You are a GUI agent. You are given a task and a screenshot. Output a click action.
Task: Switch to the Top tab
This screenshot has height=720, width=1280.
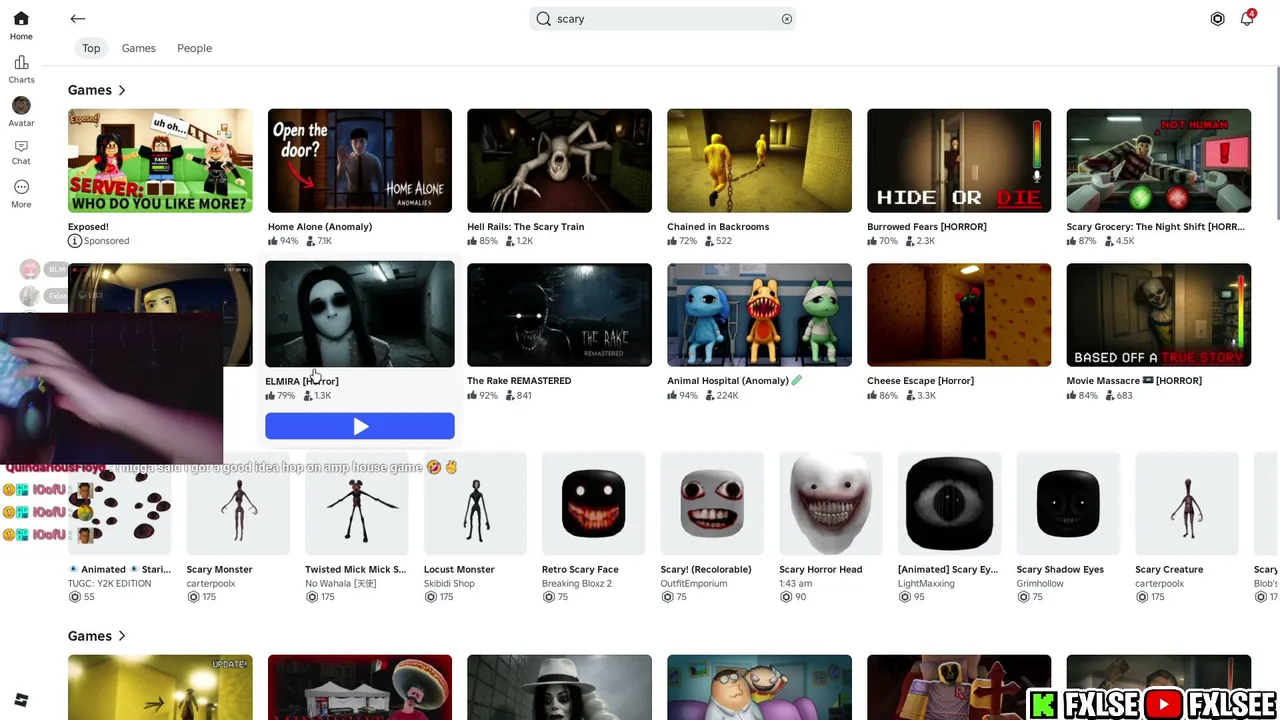tap(91, 48)
